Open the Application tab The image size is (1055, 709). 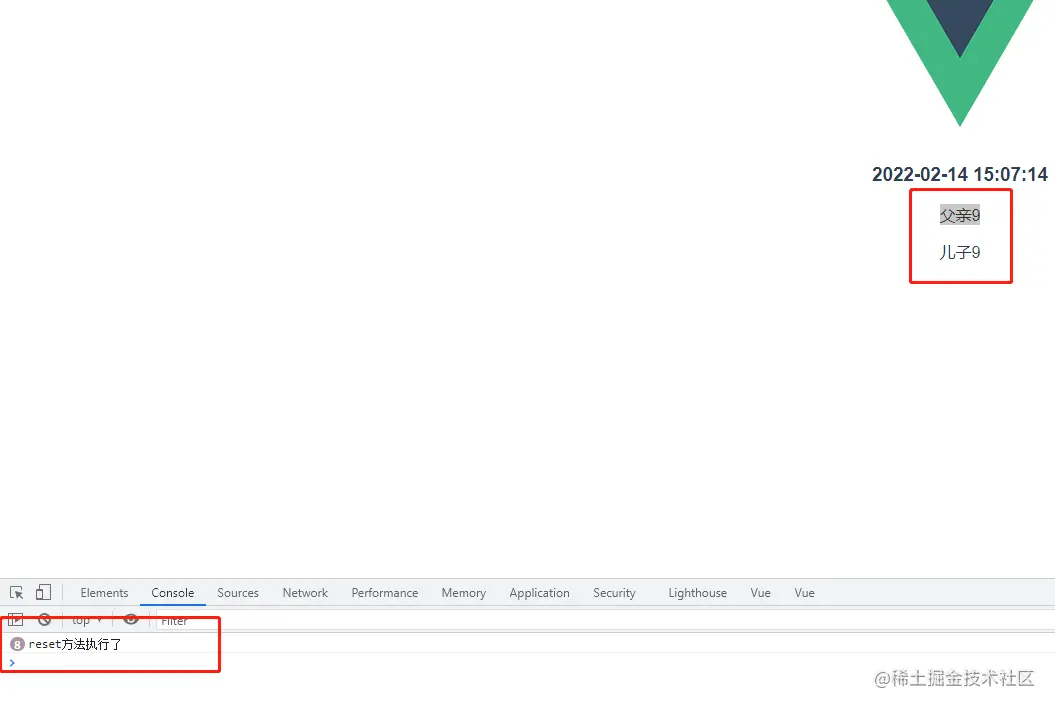pyautogui.click(x=539, y=593)
